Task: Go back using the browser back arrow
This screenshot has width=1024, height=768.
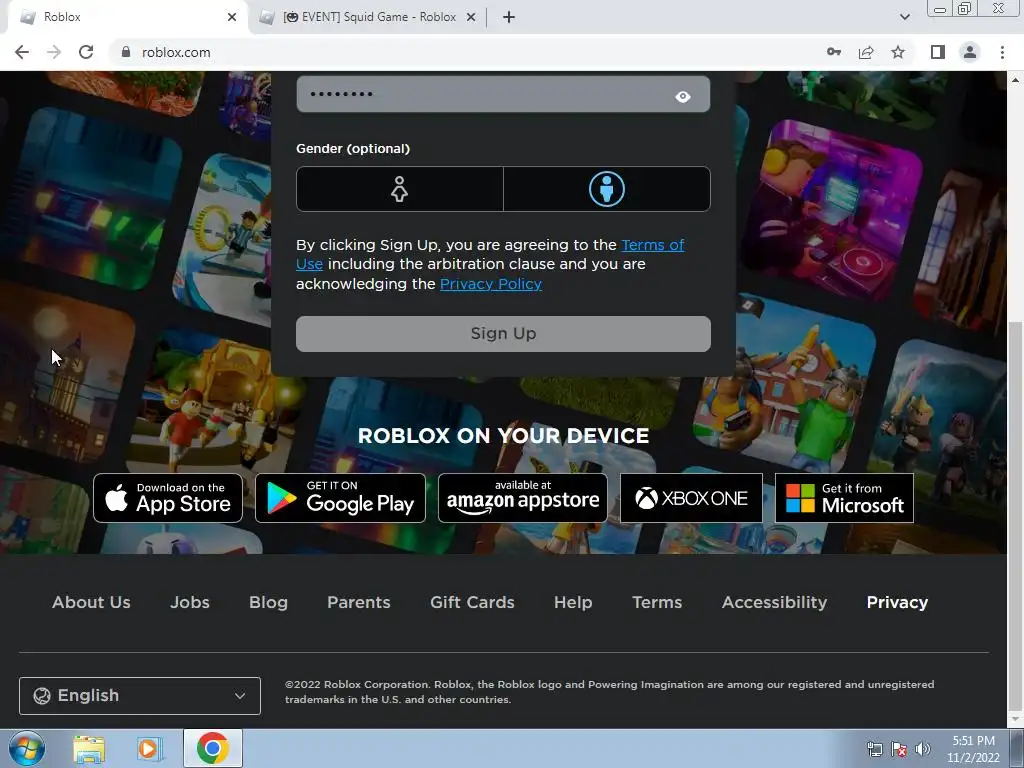Action: tap(22, 52)
